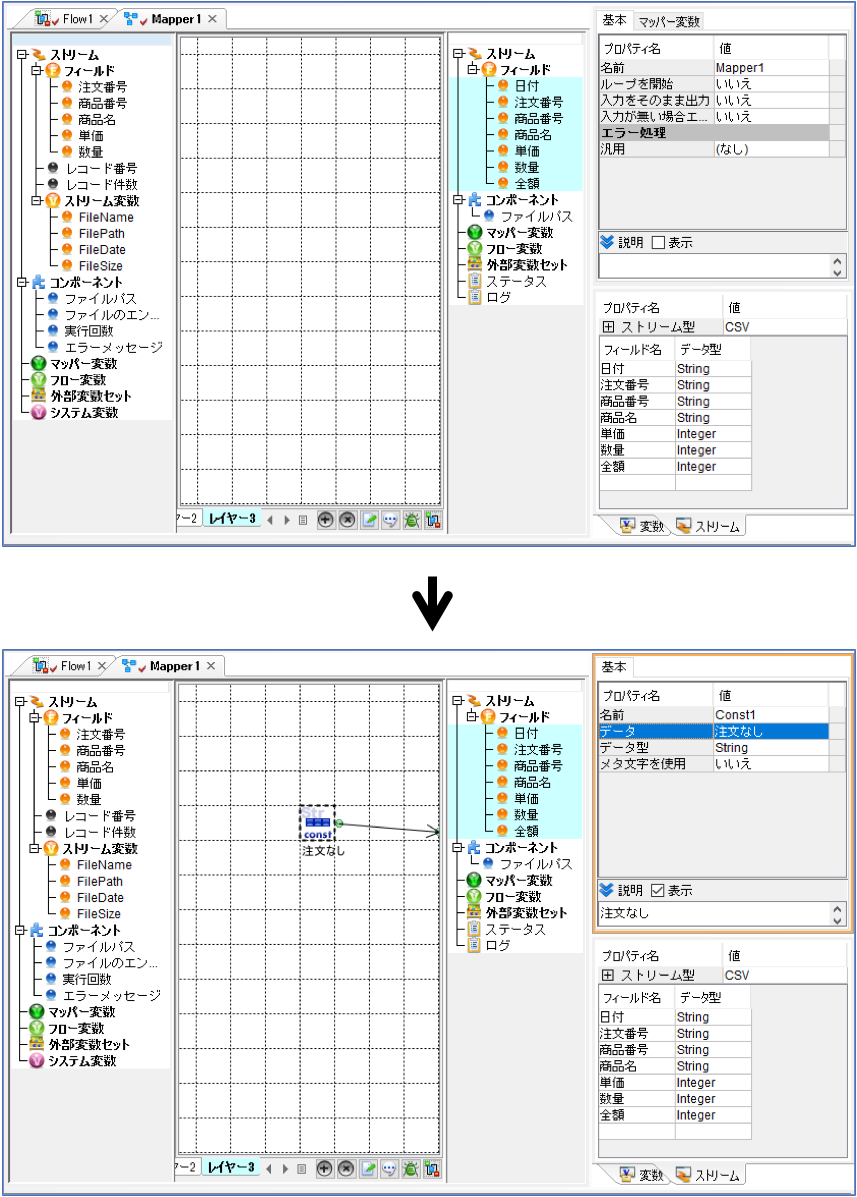This screenshot has width=857, height=1197.
Task: Enable the unchecked 表示 checkbox beside 説明
Action: coord(658,243)
